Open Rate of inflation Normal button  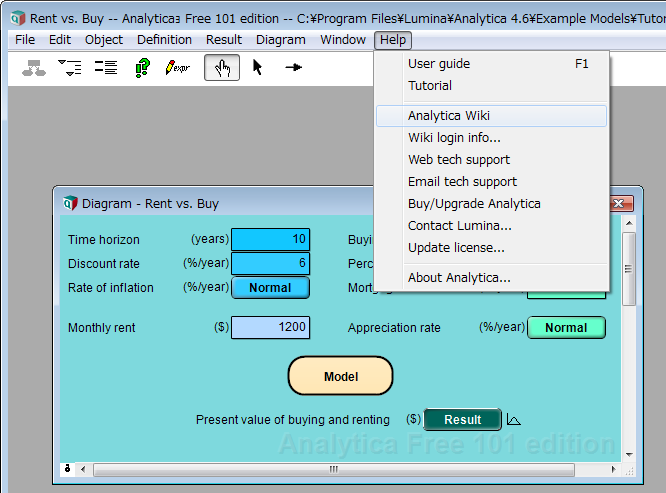coord(271,288)
